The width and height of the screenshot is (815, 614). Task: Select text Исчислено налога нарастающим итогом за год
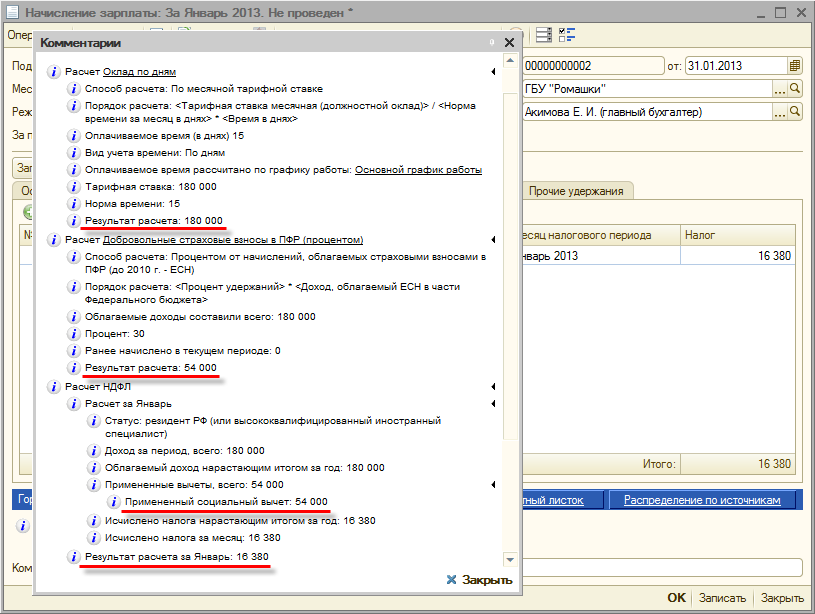[x=222, y=521]
